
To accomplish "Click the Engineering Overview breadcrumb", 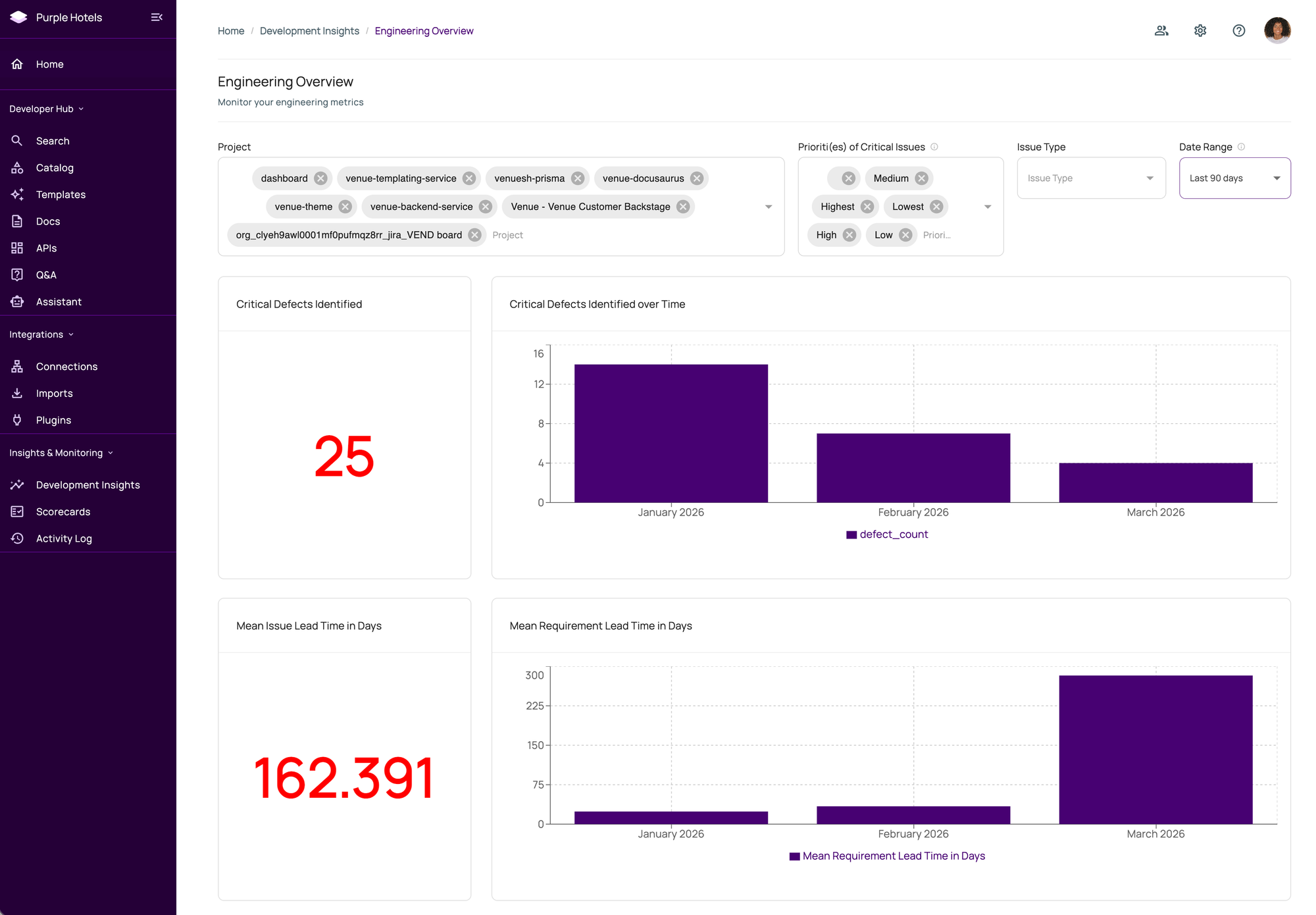I will click(x=424, y=31).
